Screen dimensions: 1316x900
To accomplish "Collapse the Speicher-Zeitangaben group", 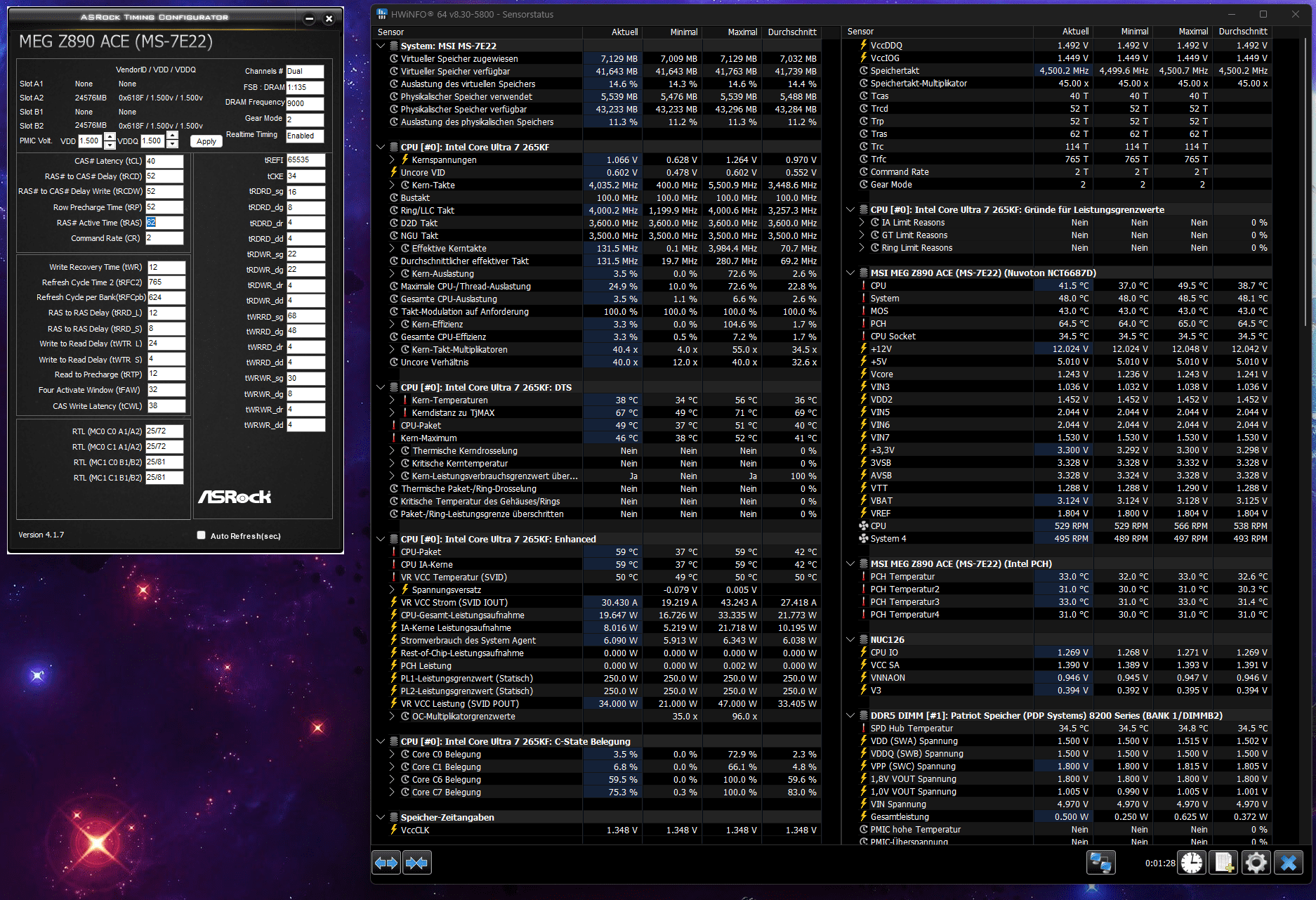I will (381, 817).
